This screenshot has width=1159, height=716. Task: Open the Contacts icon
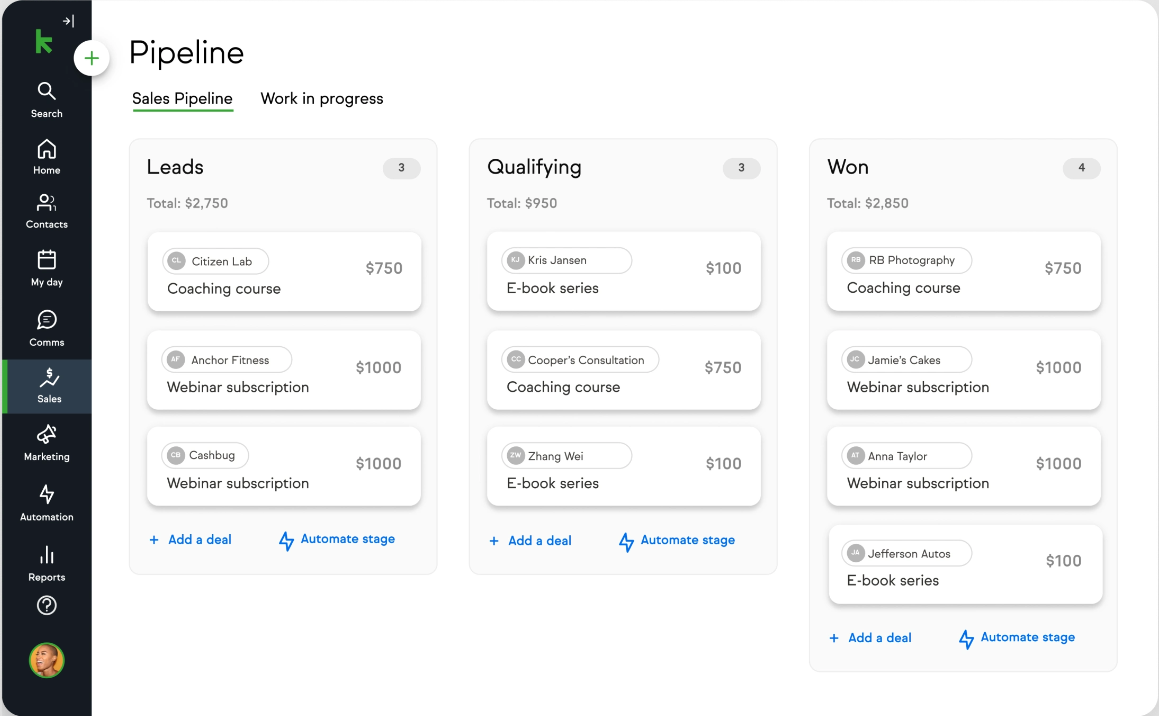(46, 205)
